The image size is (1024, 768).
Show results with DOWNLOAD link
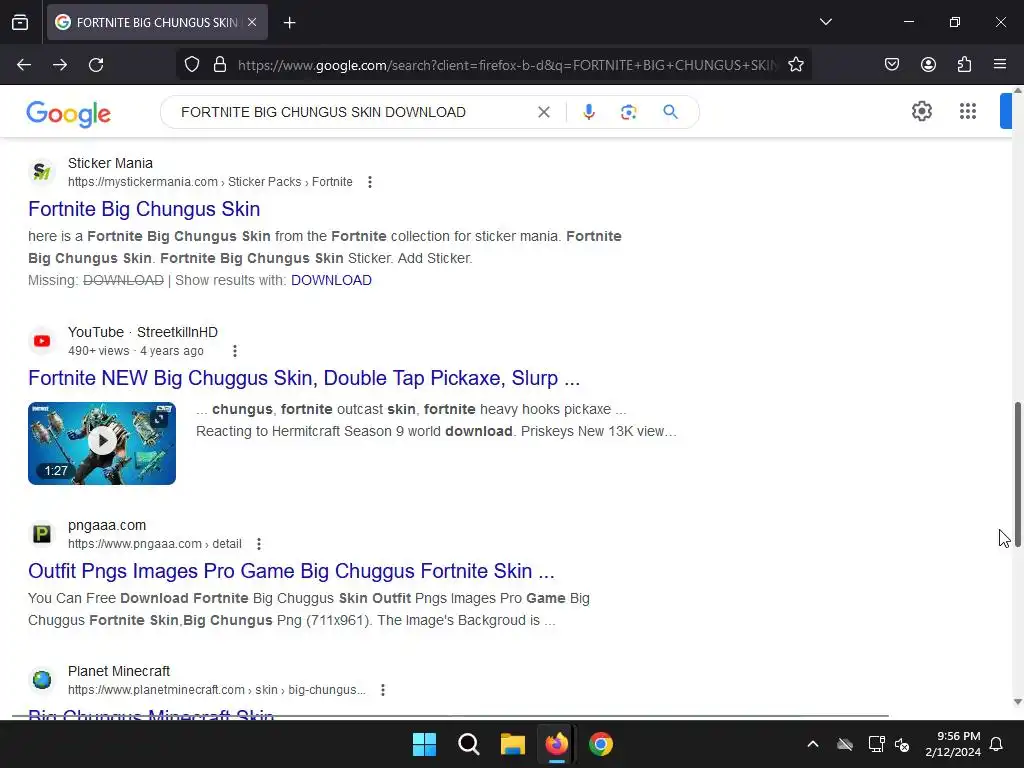331,280
